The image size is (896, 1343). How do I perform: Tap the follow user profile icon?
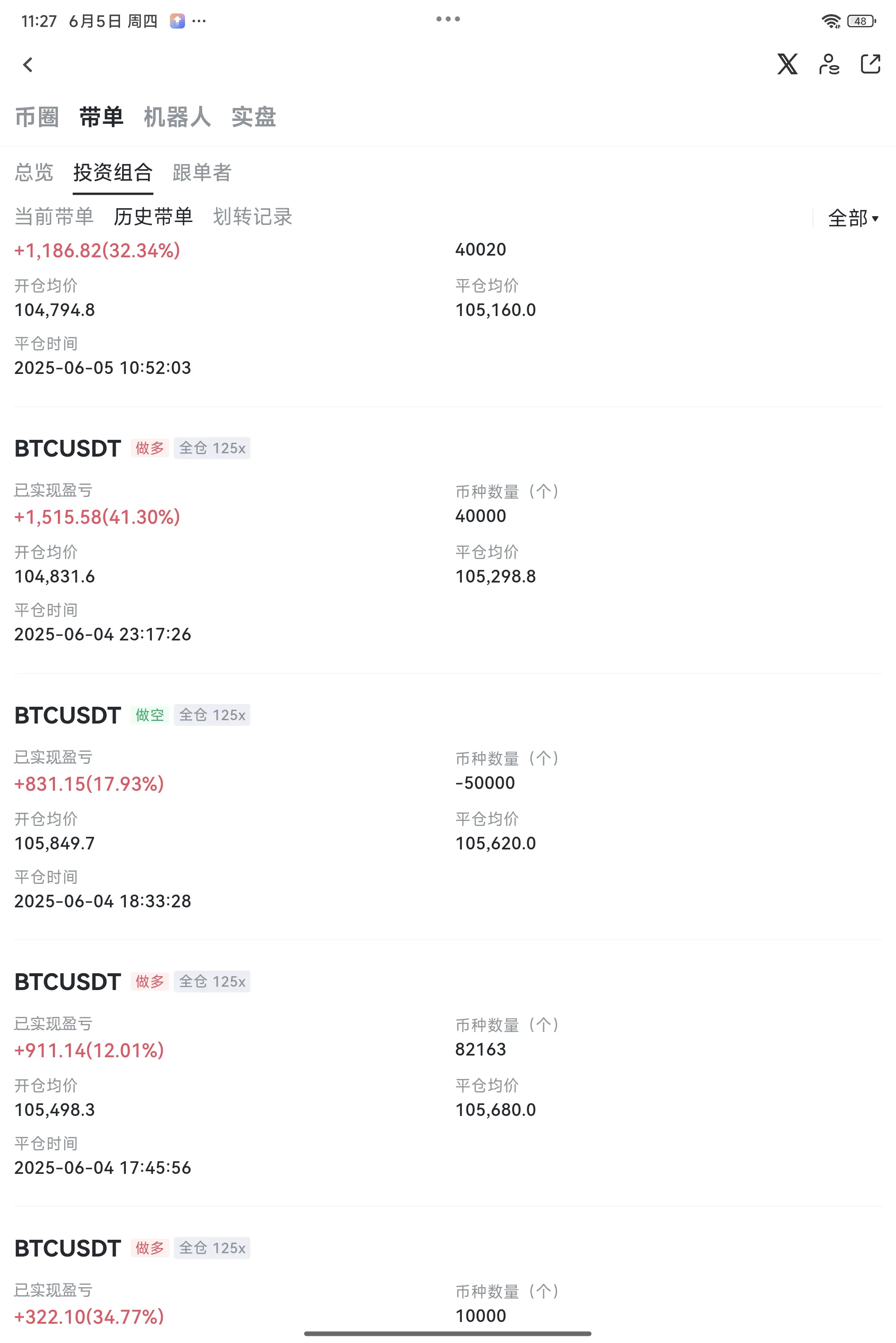828,64
